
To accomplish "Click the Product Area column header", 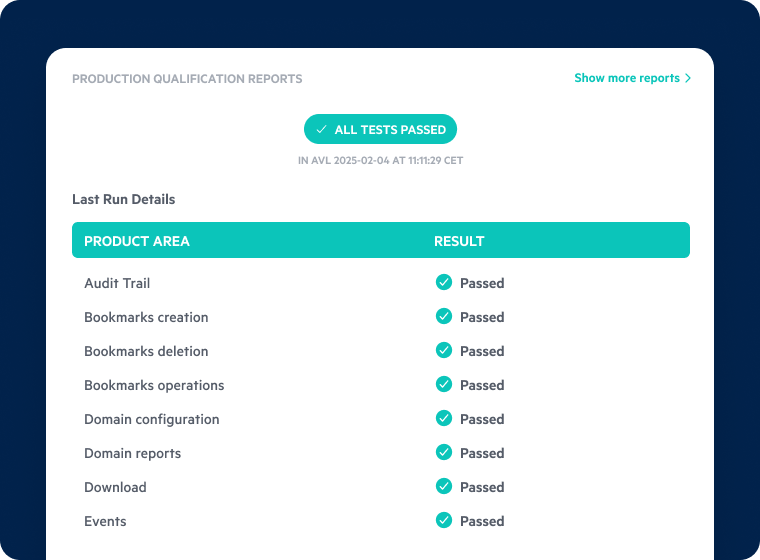I will pos(137,241).
